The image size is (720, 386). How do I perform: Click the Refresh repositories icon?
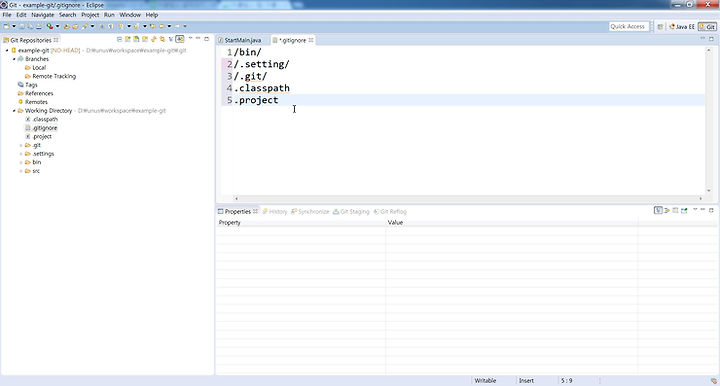point(154,39)
